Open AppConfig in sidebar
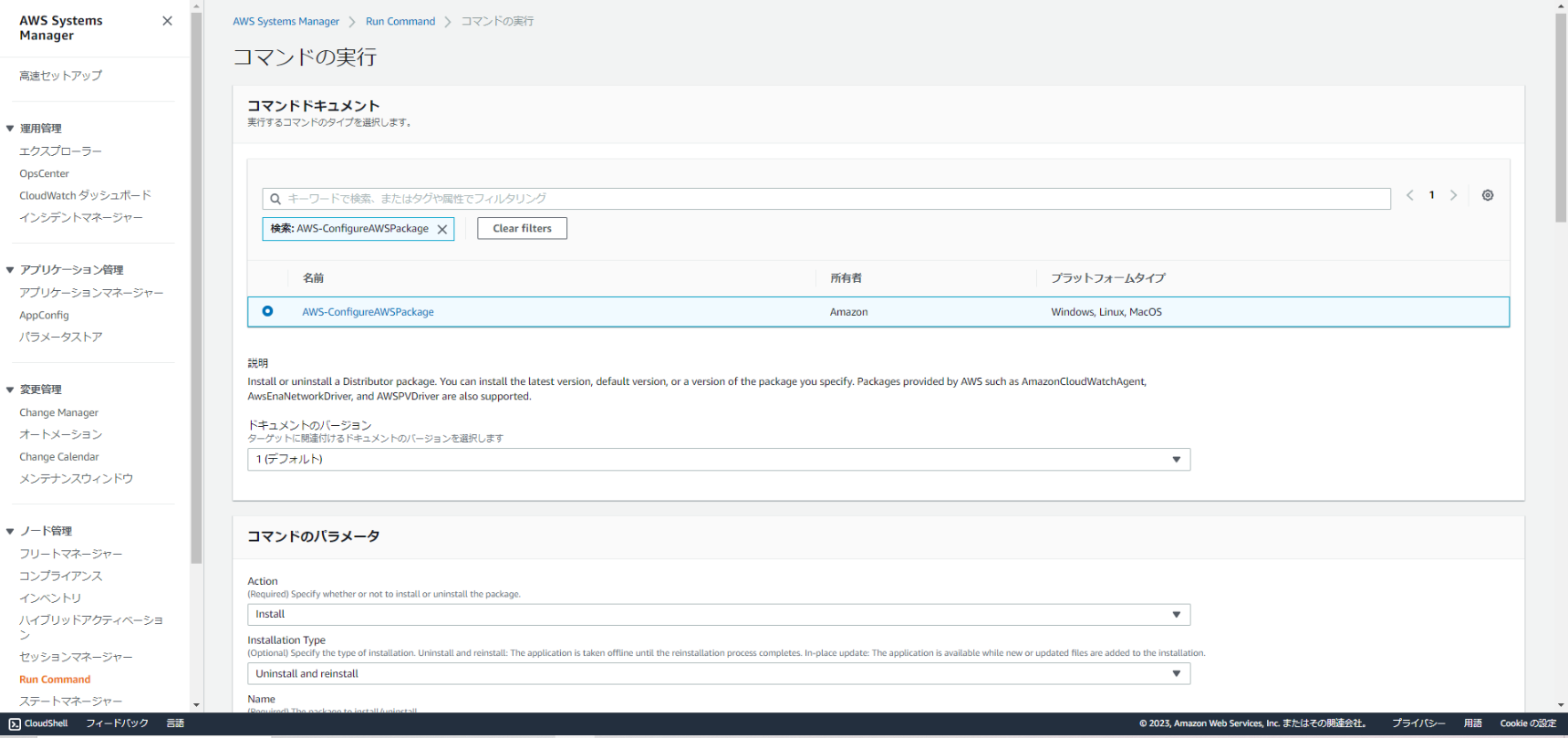Image resolution: width=1568 pixels, height=738 pixels. (x=44, y=315)
